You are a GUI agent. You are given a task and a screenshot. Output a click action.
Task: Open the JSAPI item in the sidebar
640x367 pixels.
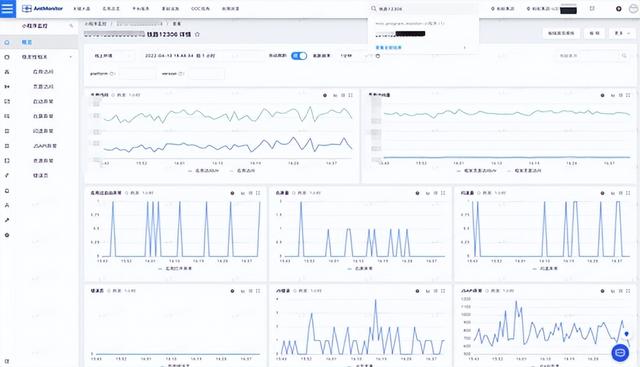pos(45,146)
